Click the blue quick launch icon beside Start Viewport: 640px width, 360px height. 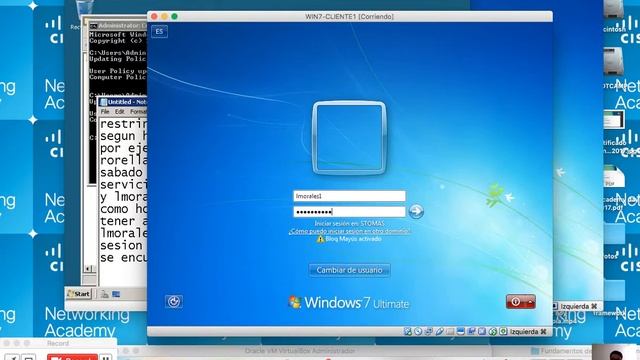pos(116,294)
